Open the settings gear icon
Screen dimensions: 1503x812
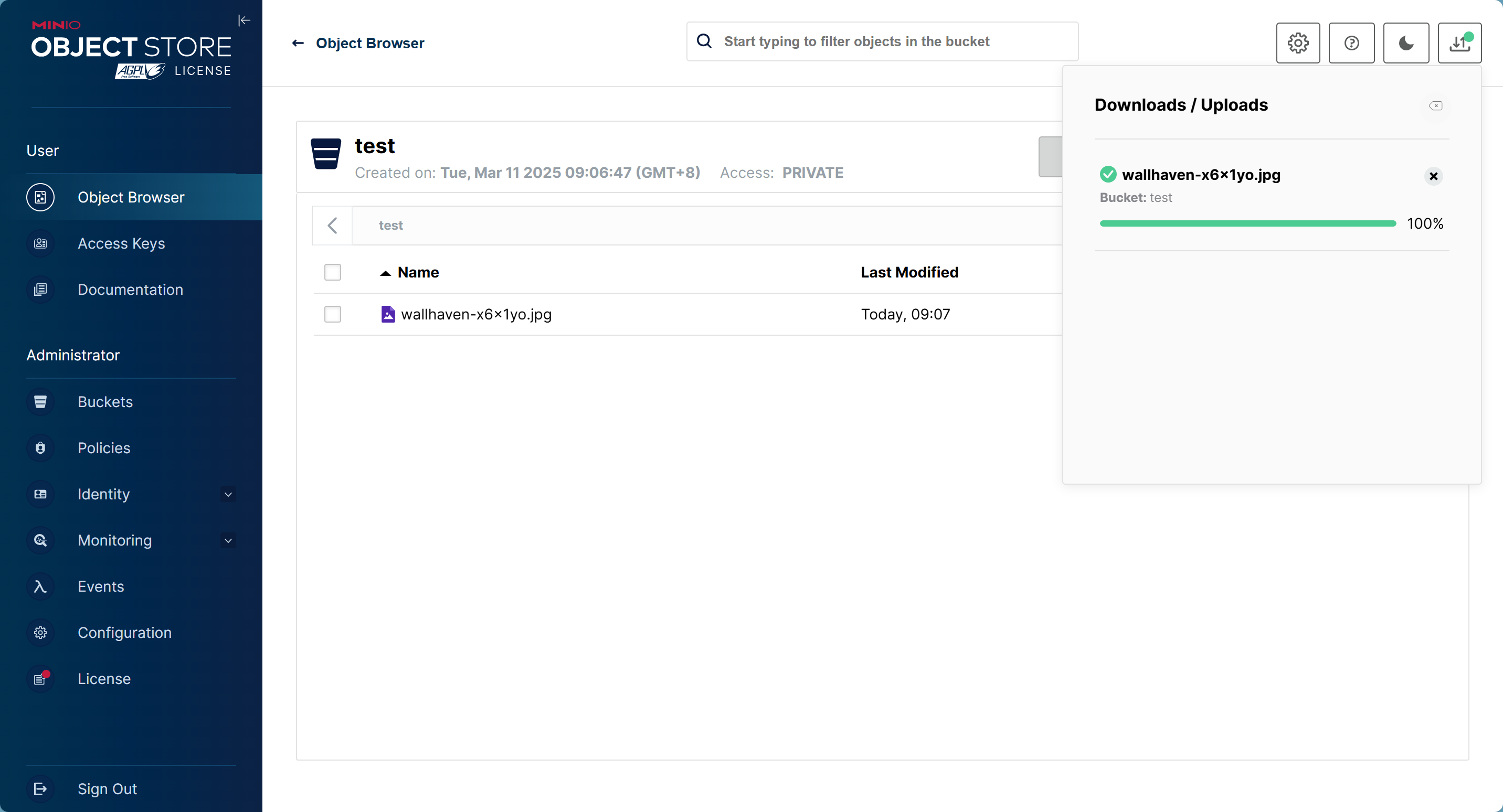pyautogui.click(x=1298, y=43)
